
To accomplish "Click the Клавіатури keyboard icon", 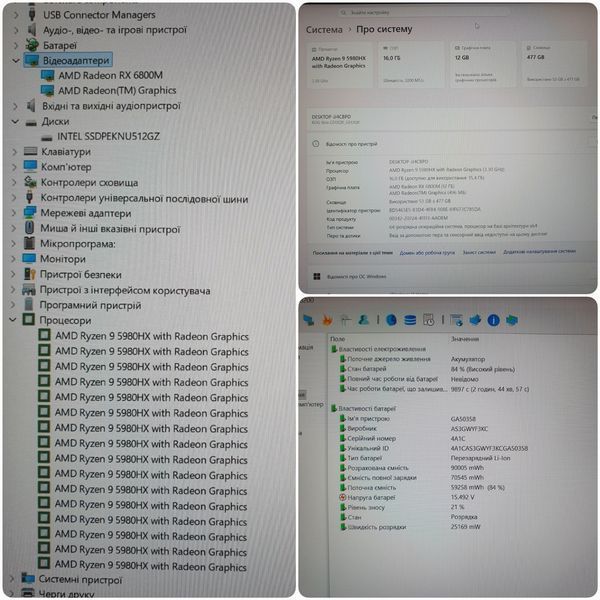I will click(x=31, y=152).
